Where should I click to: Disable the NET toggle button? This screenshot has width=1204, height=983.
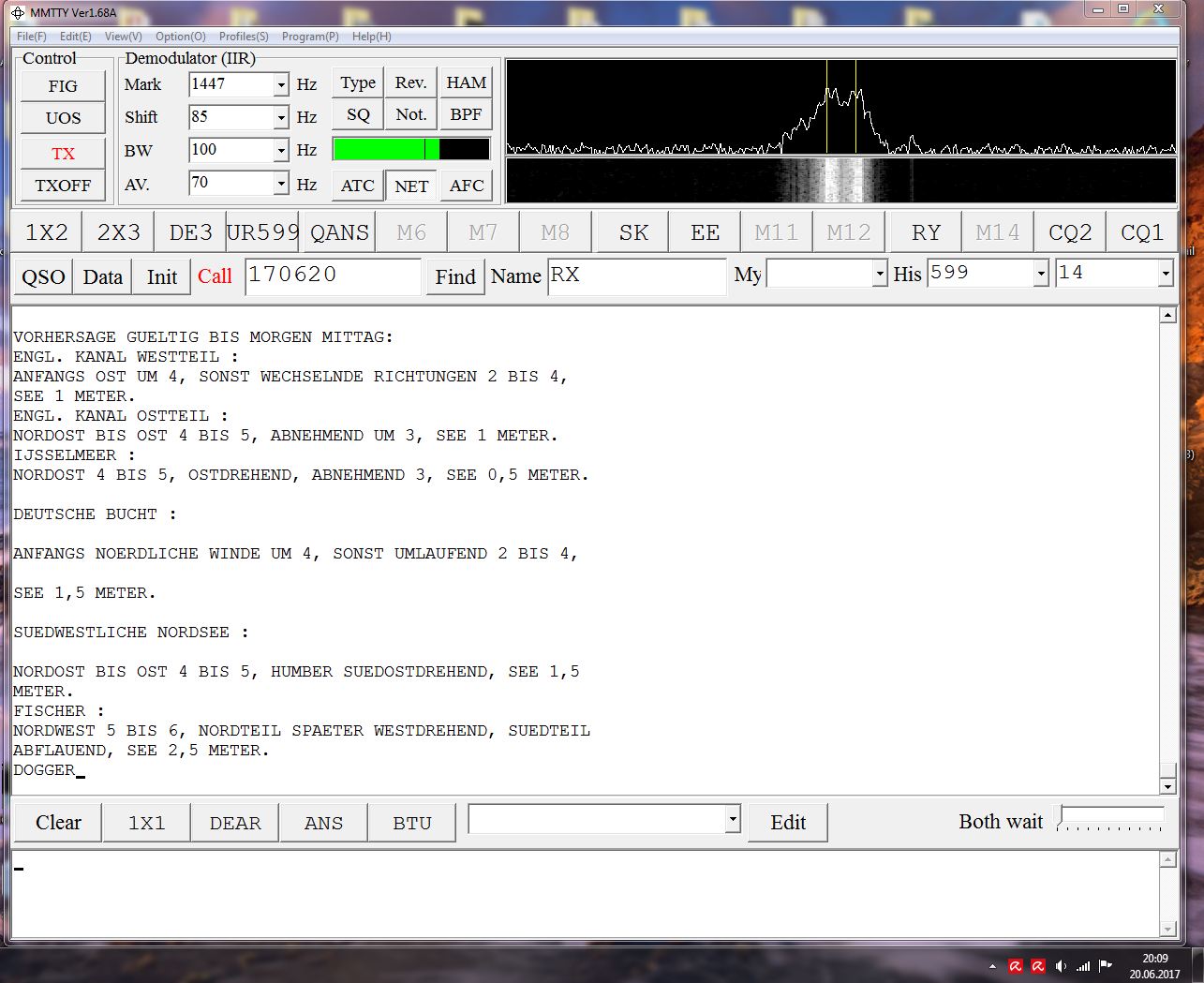pos(411,186)
